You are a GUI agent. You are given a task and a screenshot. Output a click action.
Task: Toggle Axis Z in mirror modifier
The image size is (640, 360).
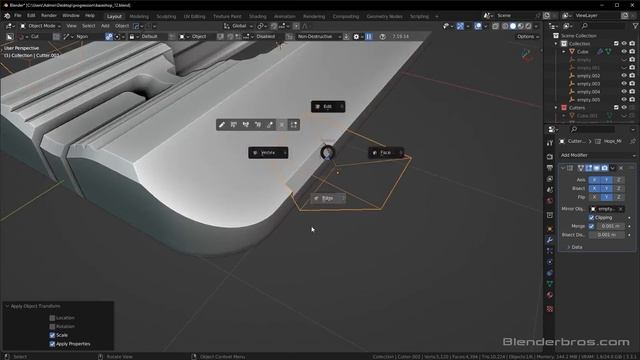click(619, 180)
